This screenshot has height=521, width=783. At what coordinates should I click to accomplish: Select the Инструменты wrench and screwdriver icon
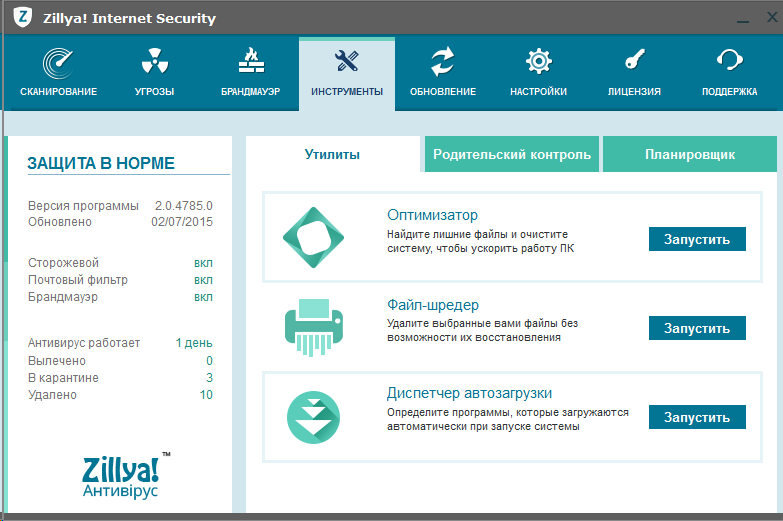pyautogui.click(x=347, y=61)
